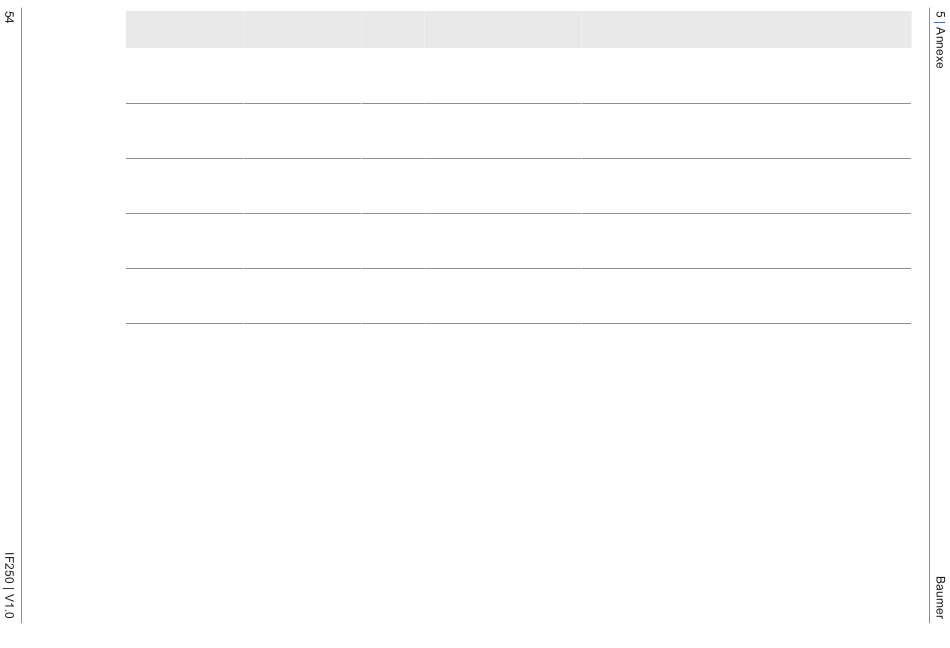This screenshot has height=648, width=950.
Task: Click fifth body row cell in narrowest column
Action: 393,296
